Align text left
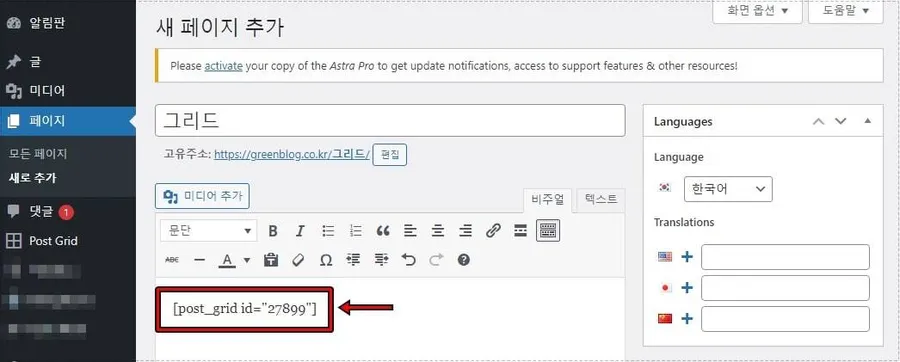The width and height of the screenshot is (900, 362). (x=410, y=231)
